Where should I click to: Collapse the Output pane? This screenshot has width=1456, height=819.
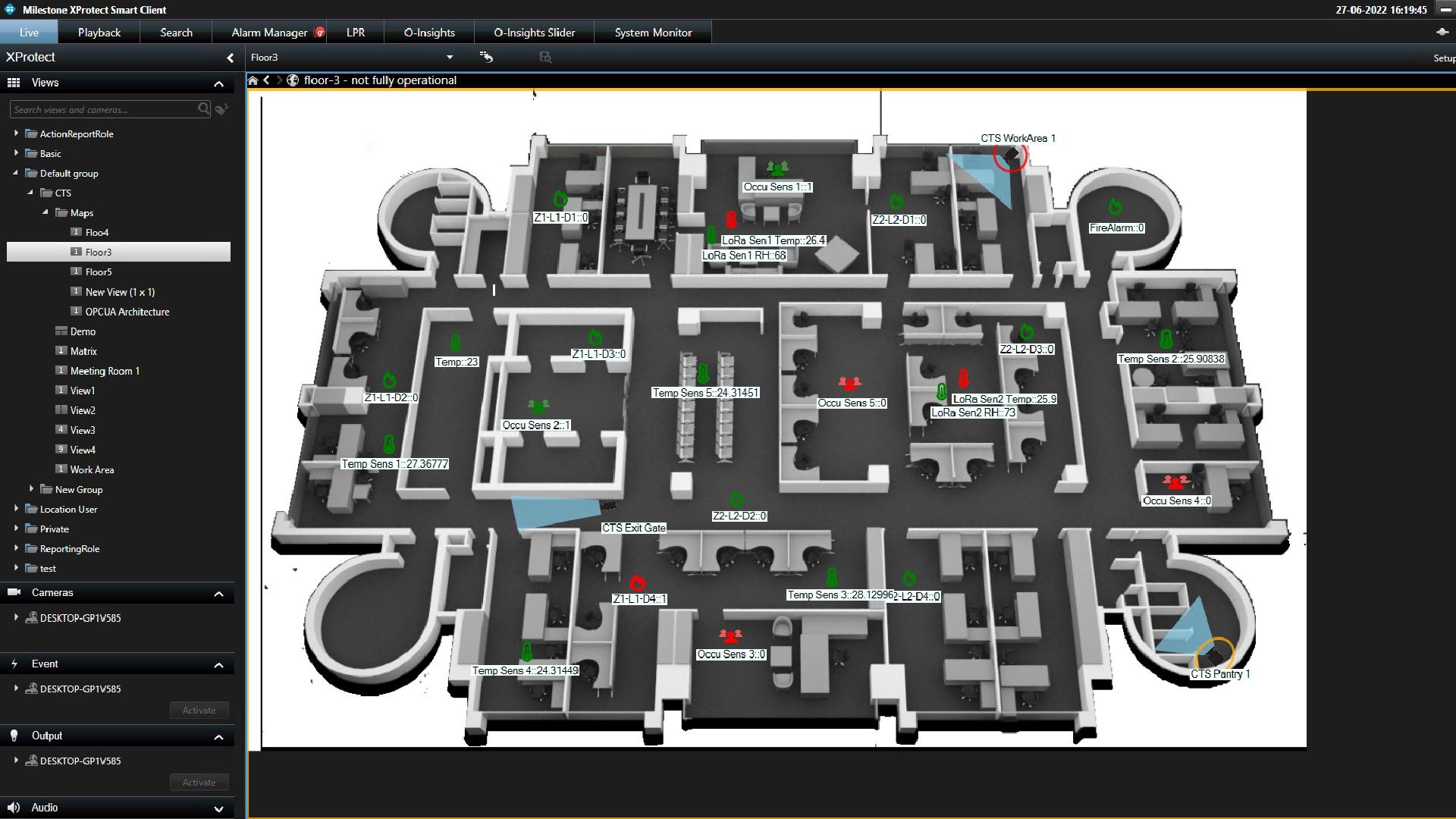point(219,737)
